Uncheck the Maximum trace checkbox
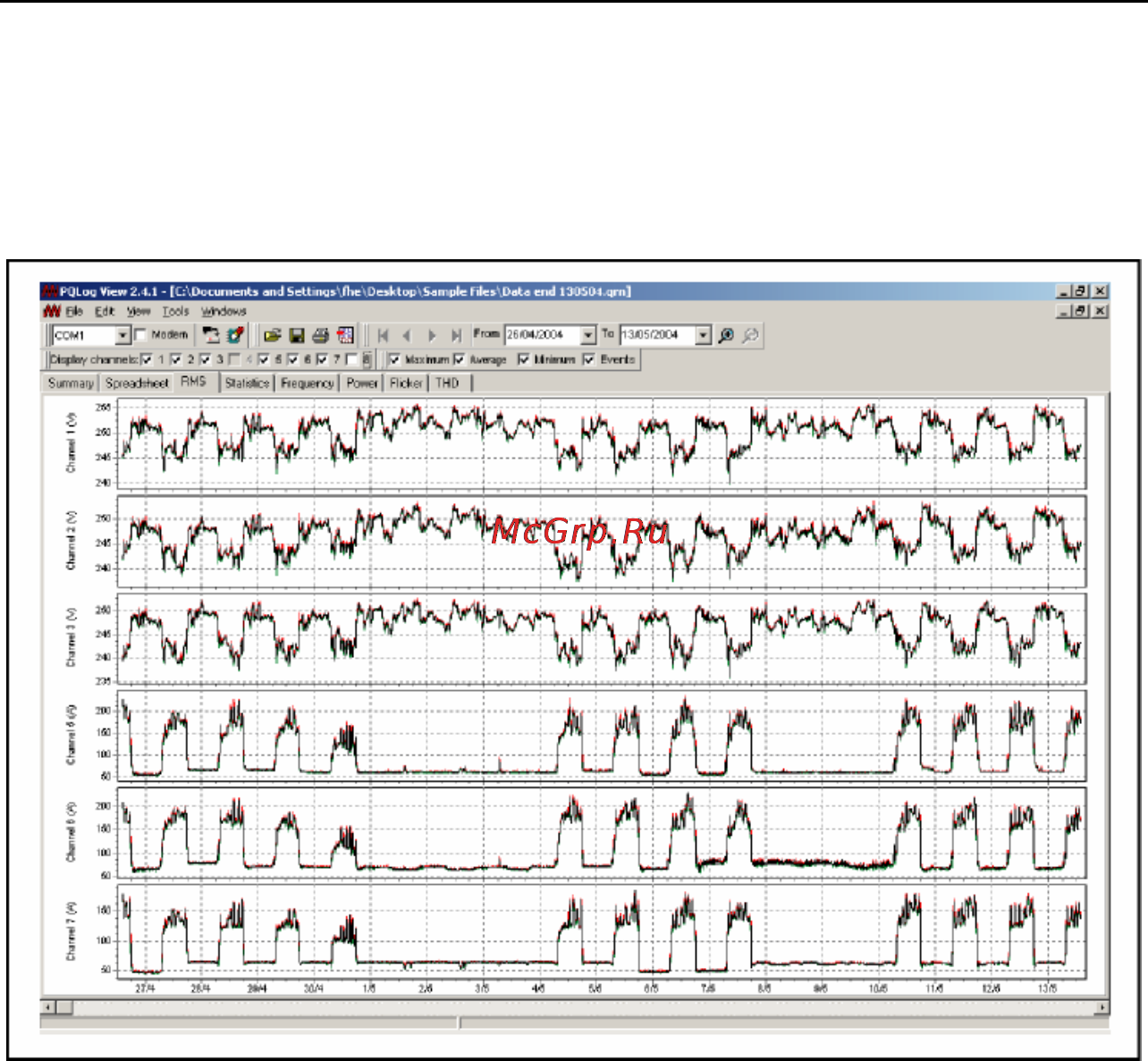Viewport: 1148px width, 1061px height. click(x=394, y=359)
